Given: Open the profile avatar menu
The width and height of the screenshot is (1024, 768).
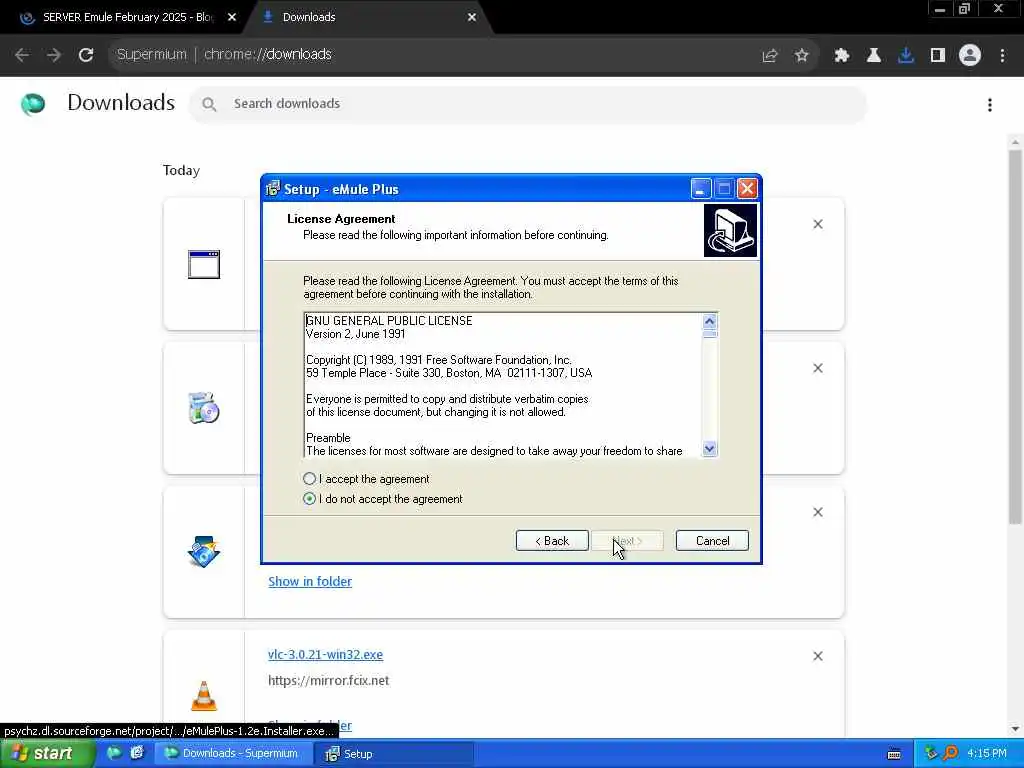Looking at the screenshot, I should coord(970,56).
